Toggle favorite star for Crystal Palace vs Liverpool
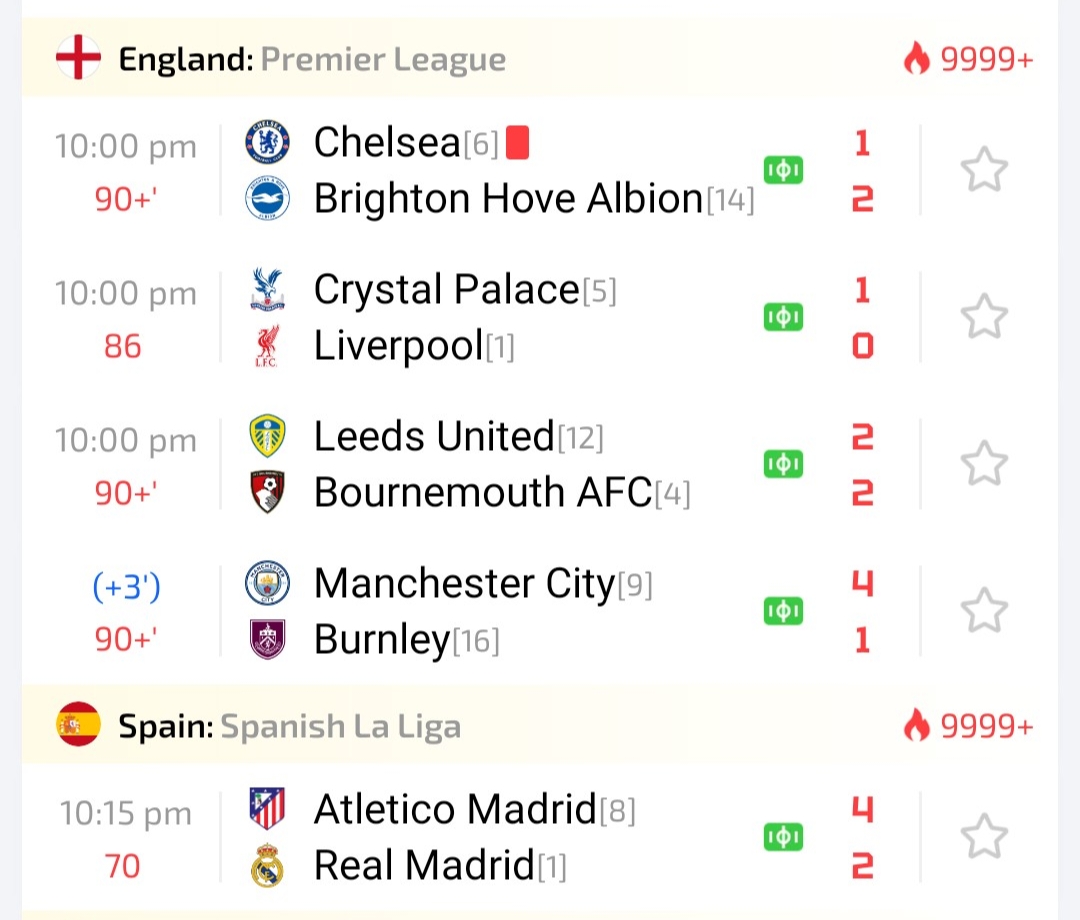The width and height of the screenshot is (1080, 920). [x=984, y=317]
